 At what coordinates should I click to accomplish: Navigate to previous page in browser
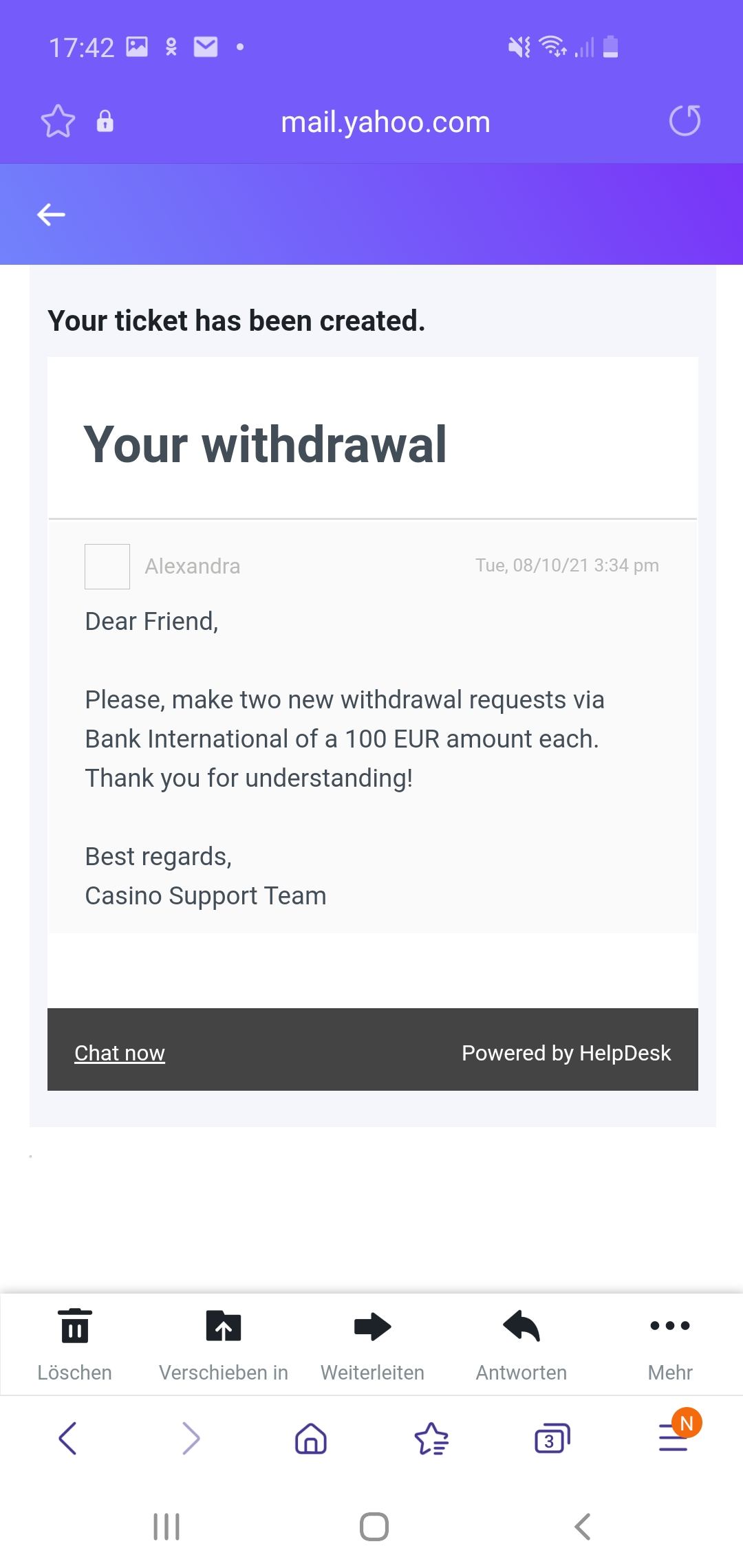[x=68, y=1438]
